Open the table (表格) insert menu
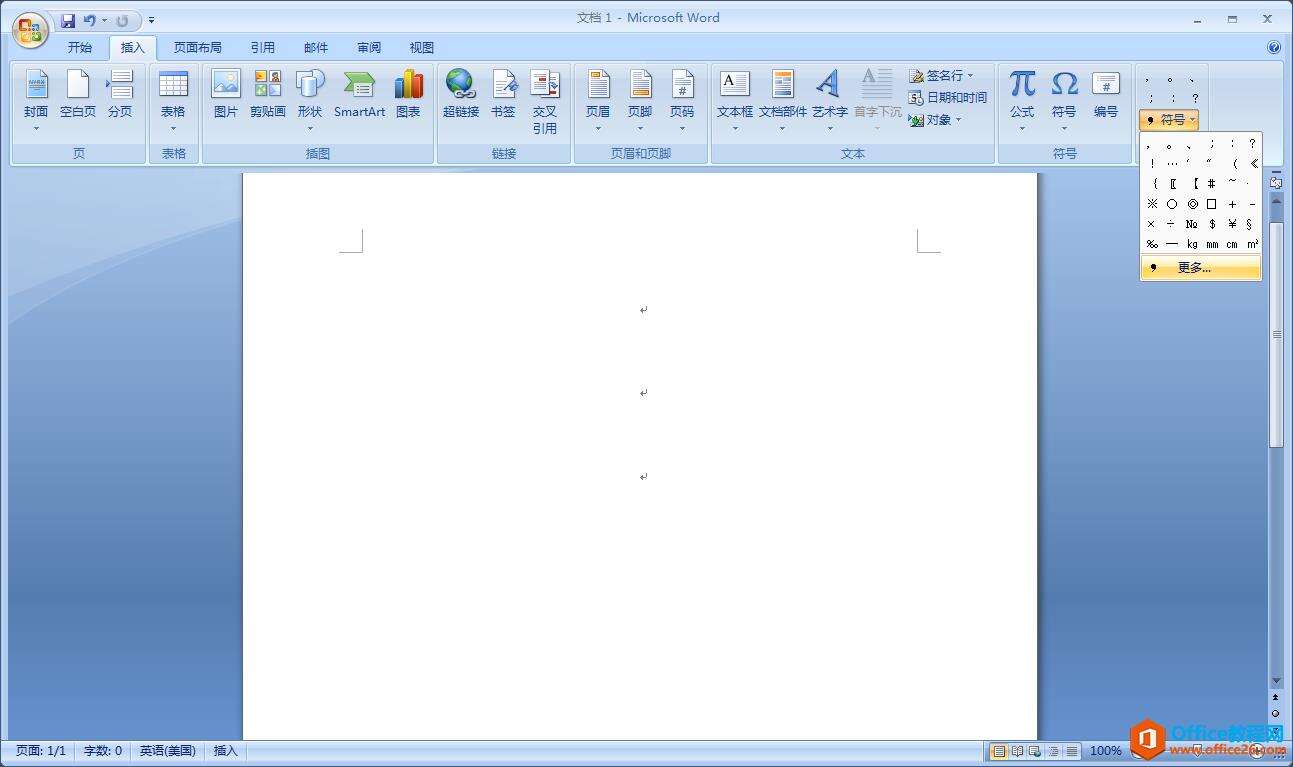Screen dimensions: 1293x767 [173, 101]
